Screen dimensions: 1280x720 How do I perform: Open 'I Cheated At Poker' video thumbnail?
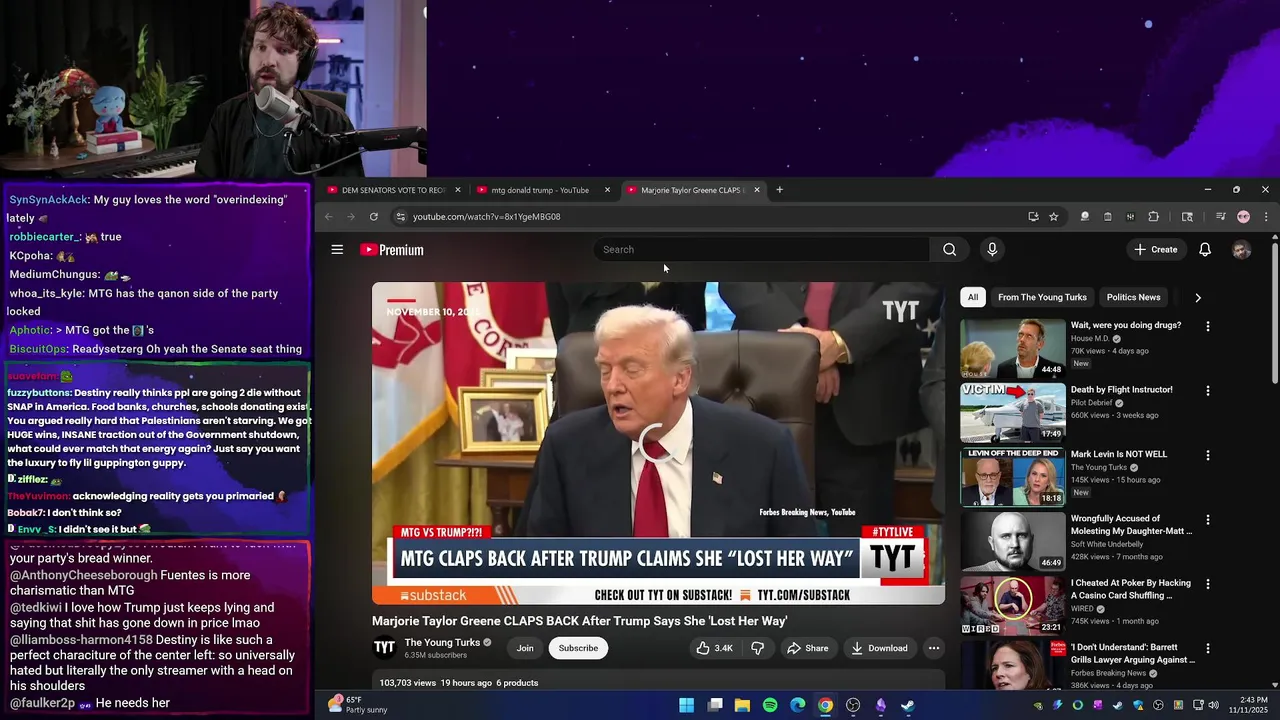pos(1013,605)
